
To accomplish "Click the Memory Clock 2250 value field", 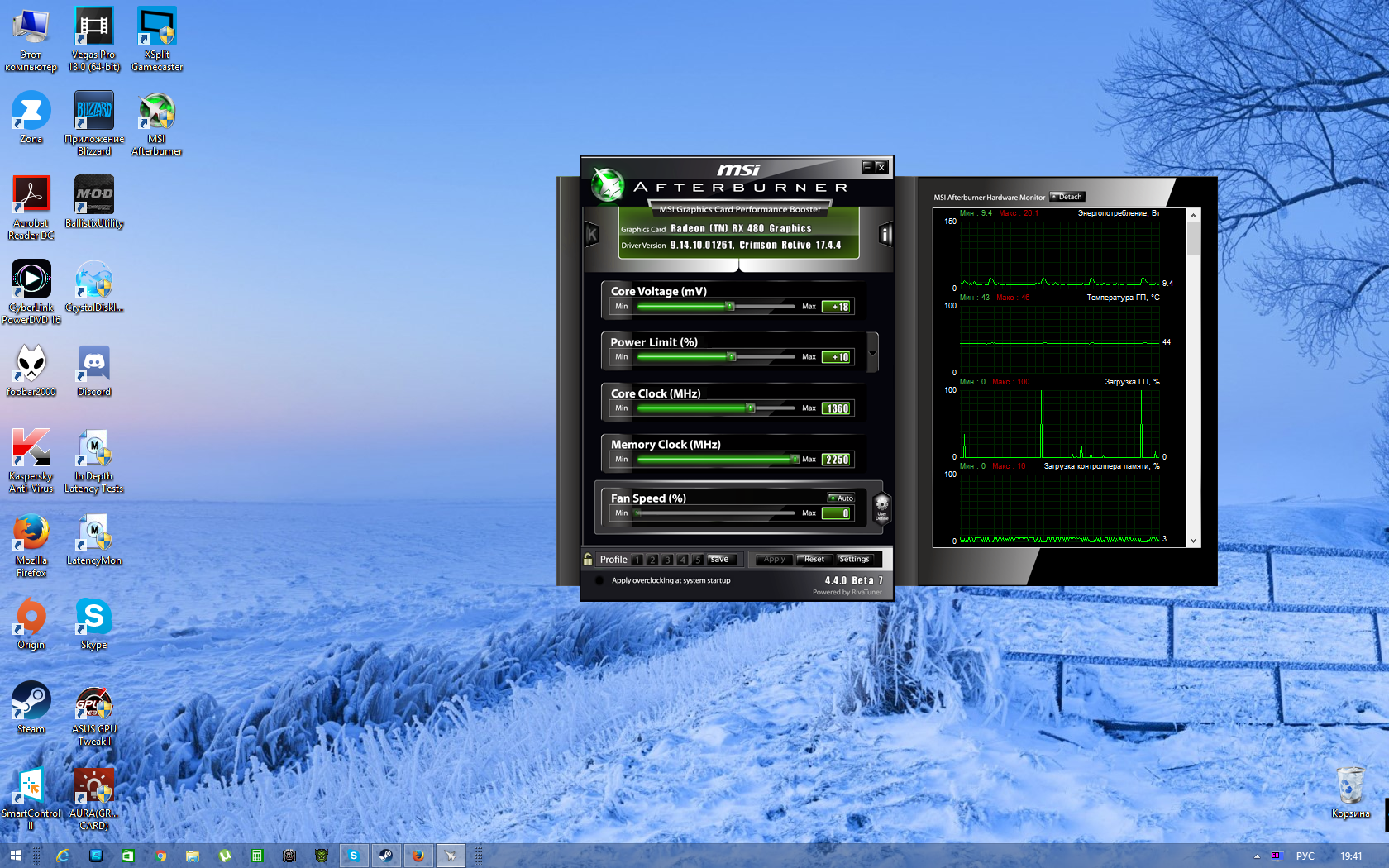I will (836, 460).
